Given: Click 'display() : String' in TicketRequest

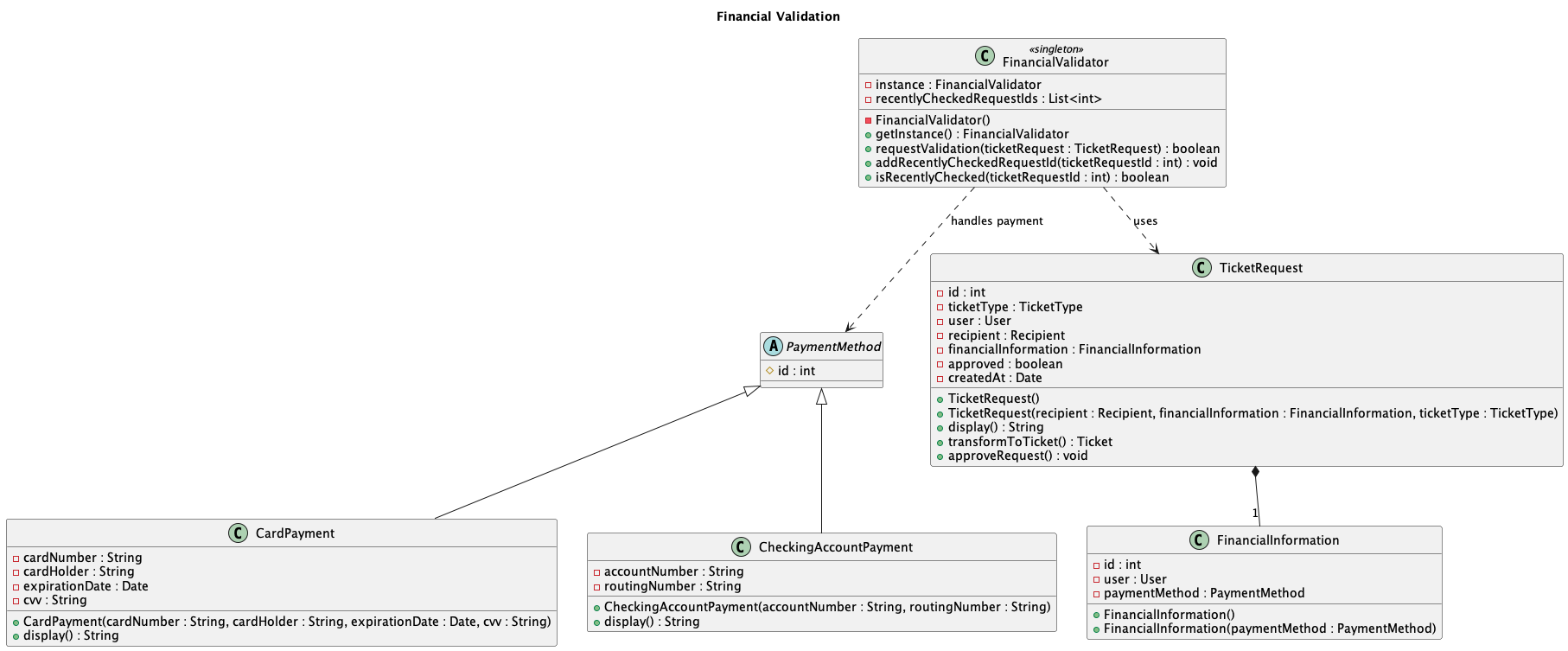Looking at the screenshot, I should coord(996,427).
